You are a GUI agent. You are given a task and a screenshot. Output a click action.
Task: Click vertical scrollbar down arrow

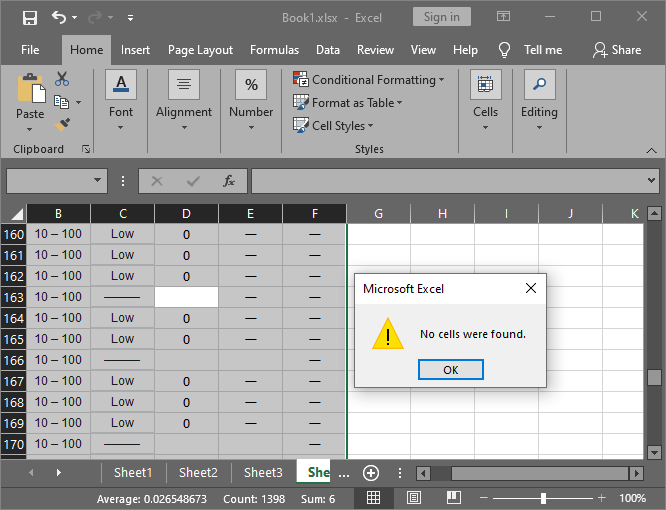pyautogui.click(x=654, y=452)
